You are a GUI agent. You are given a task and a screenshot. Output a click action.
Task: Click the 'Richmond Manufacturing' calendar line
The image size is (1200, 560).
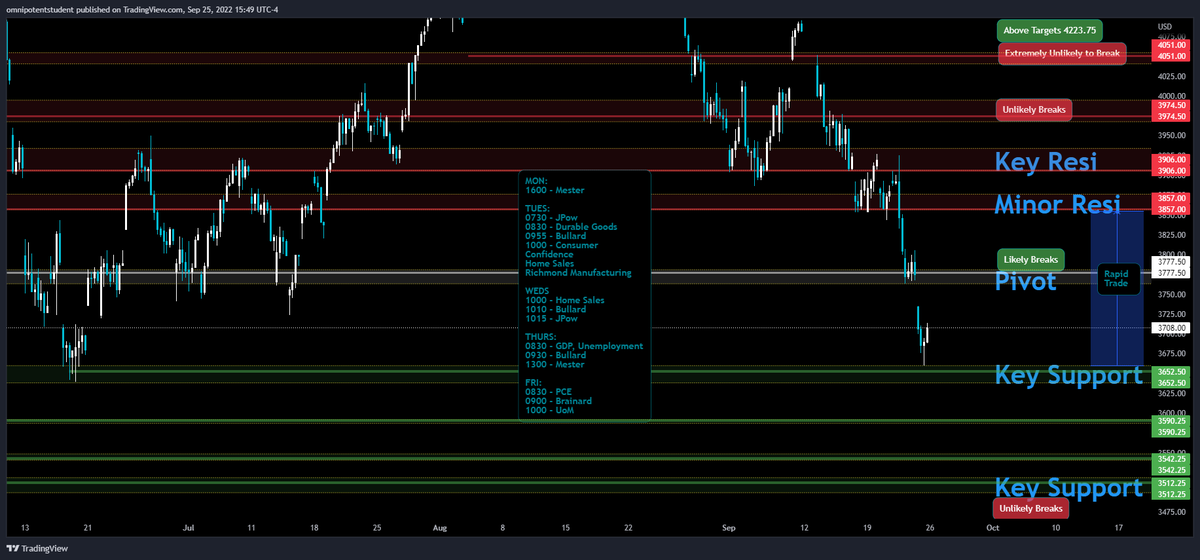578,272
